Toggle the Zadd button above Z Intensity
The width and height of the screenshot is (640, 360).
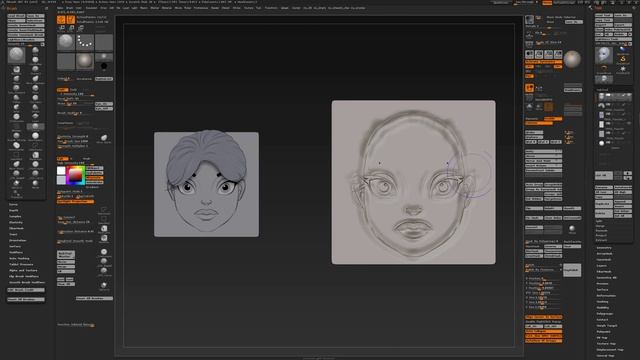point(62,90)
